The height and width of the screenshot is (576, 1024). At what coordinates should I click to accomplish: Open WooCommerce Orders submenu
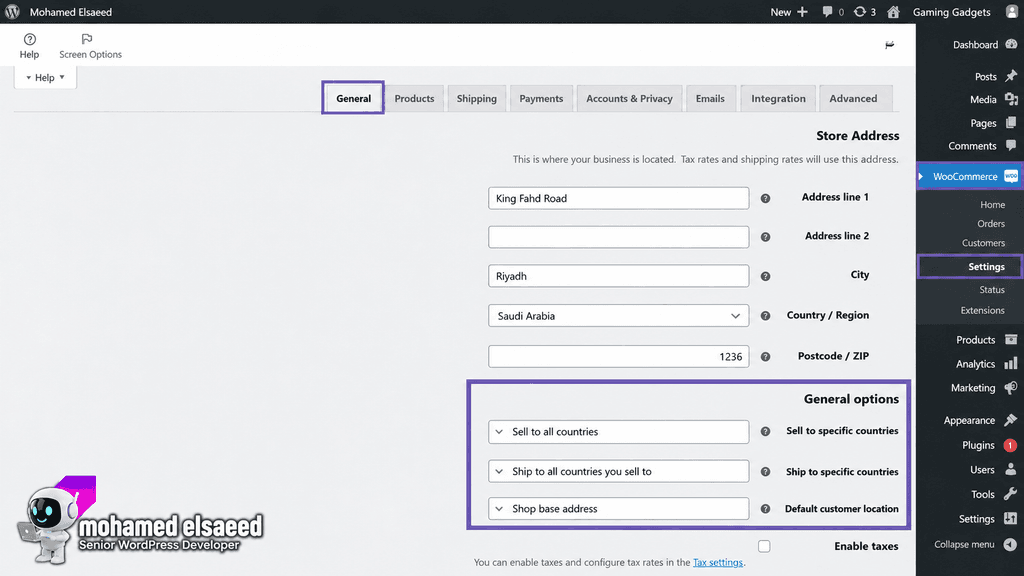991,223
